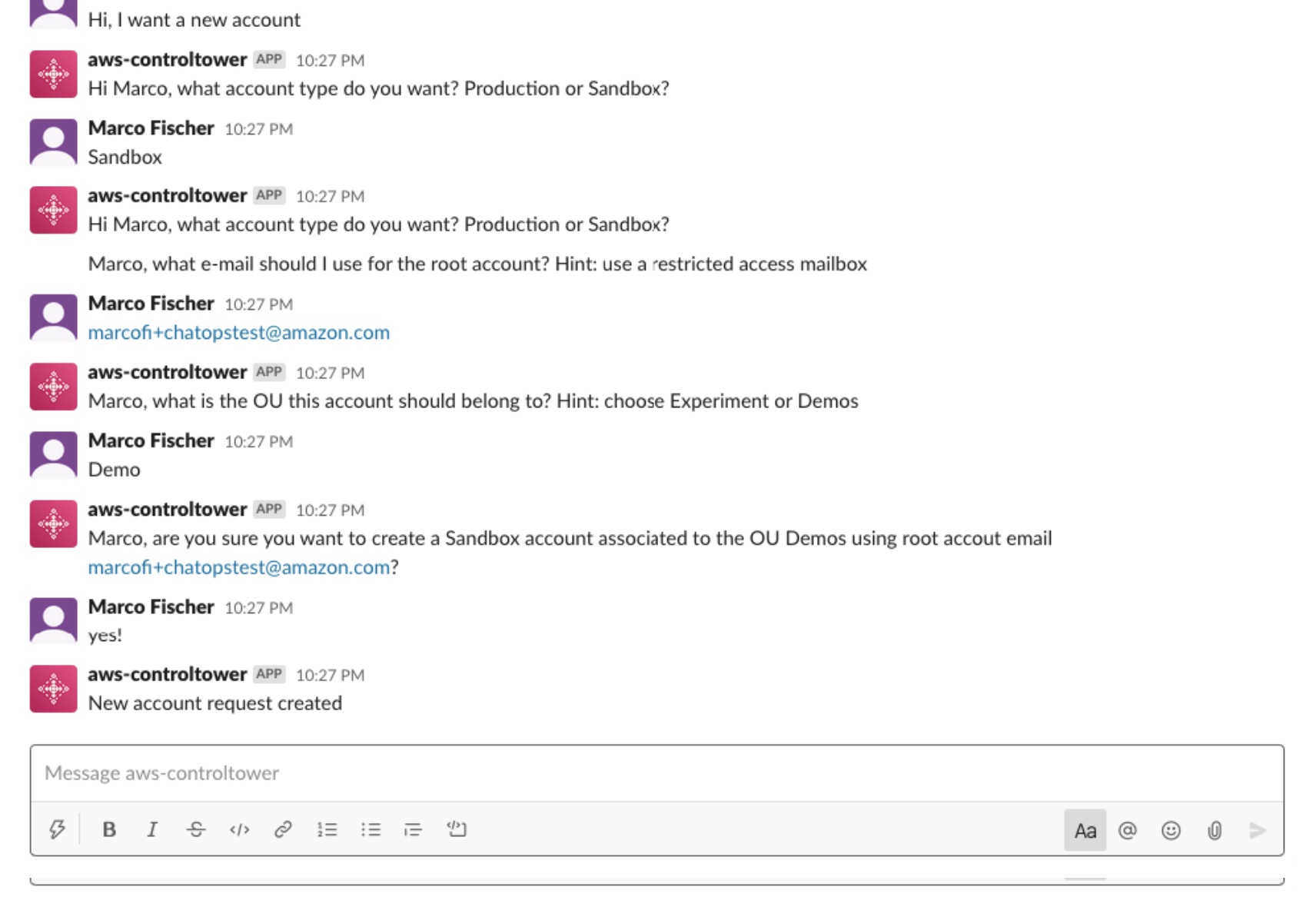Apply strikethrough formatting
Viewport: 1316px width, 907px height.
coord(196,829)
